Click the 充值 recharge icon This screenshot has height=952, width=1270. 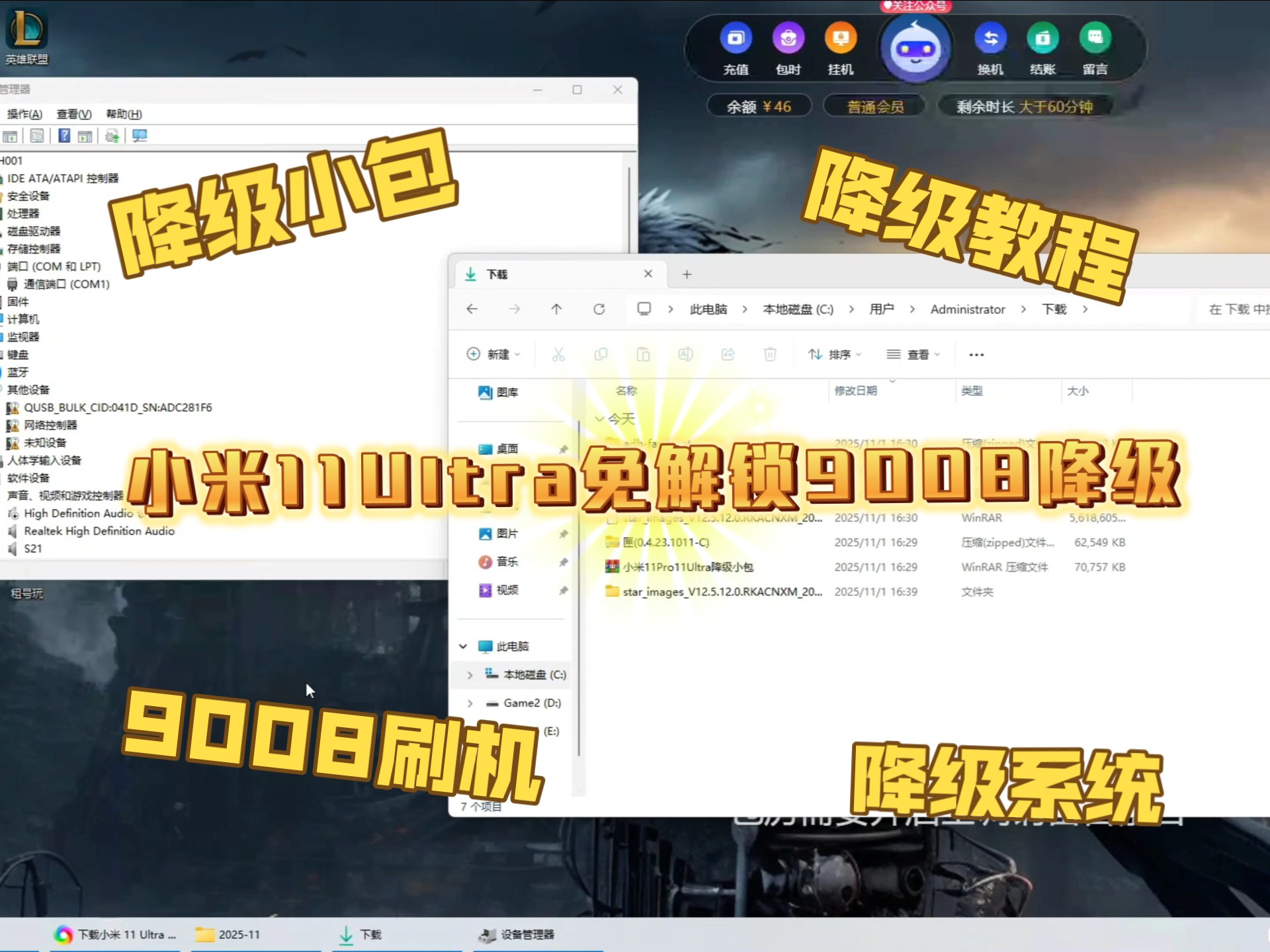point(736,39)
